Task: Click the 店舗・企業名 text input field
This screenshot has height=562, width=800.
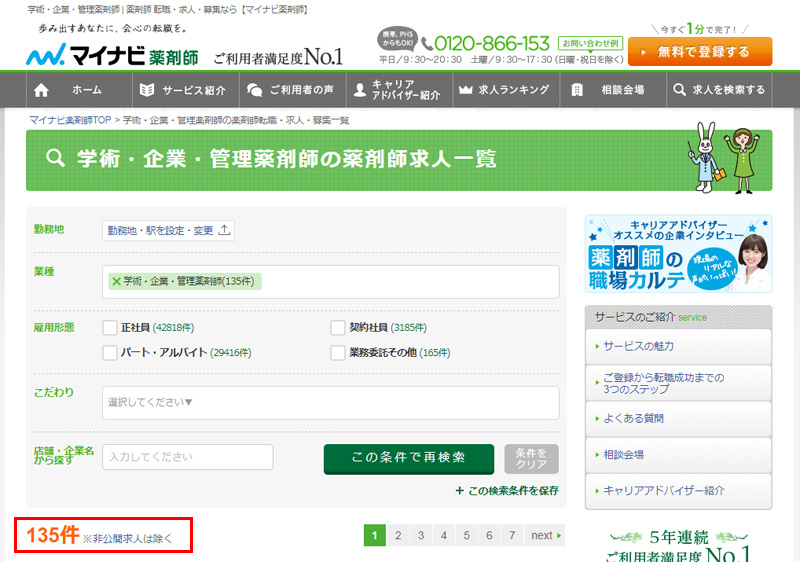Action: pos(188,457)
